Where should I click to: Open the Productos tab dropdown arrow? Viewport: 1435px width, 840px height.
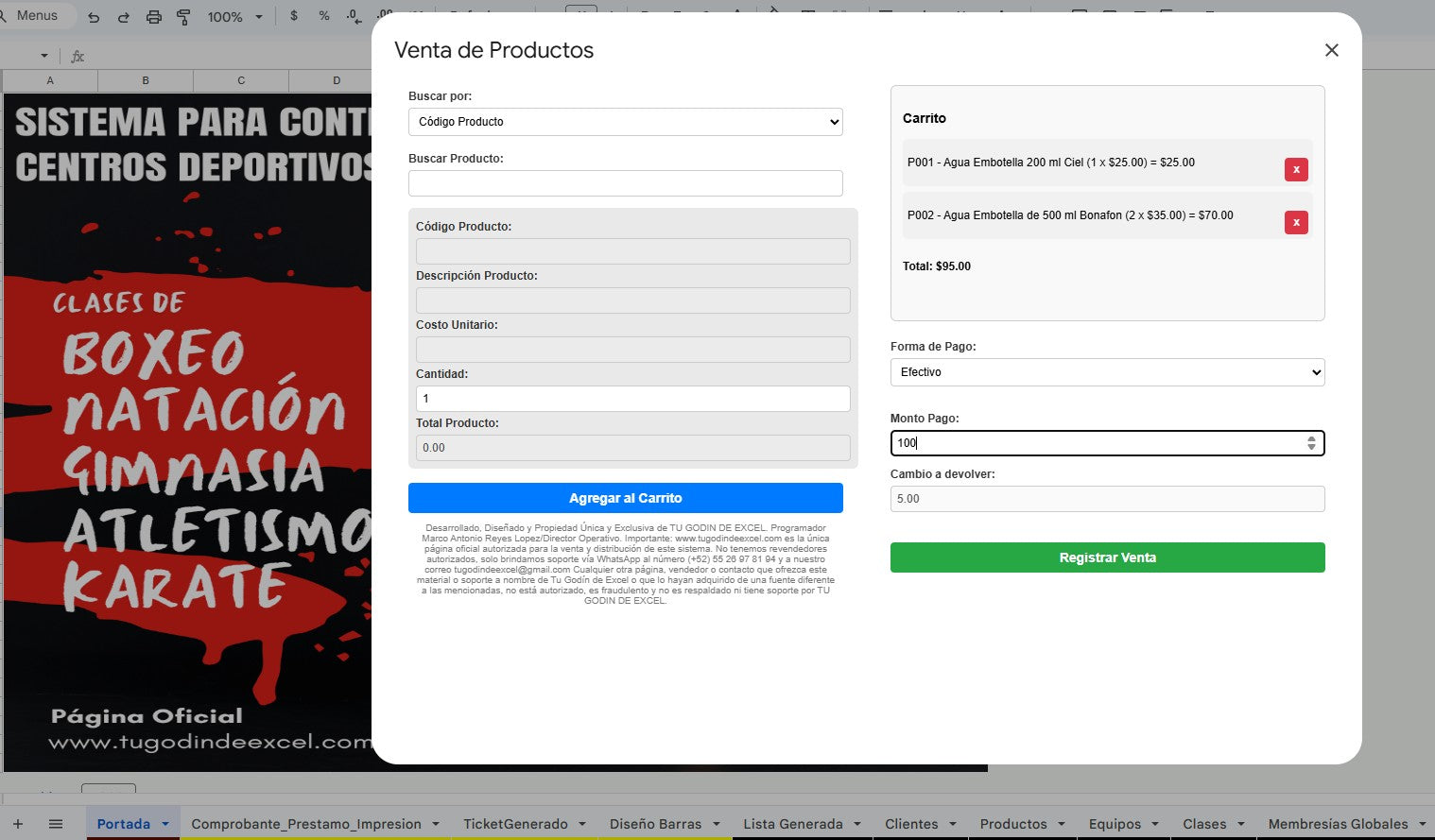click(x=1062, y=824)
